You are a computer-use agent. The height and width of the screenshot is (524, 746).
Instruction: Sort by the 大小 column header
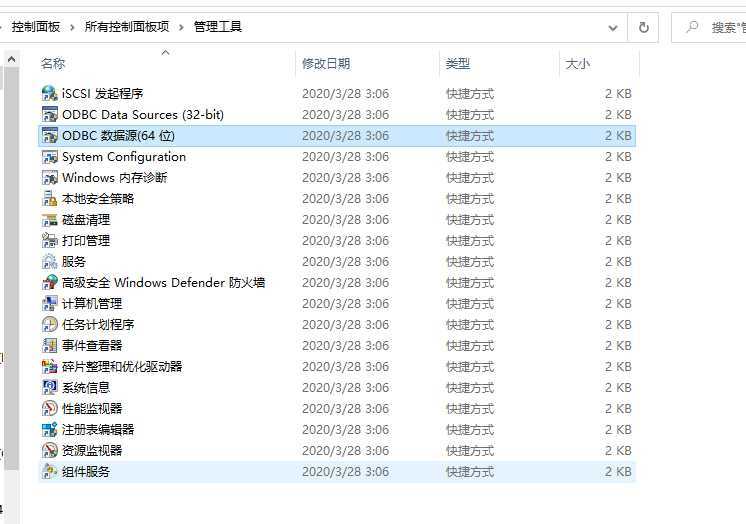click(x=578, y=63)
